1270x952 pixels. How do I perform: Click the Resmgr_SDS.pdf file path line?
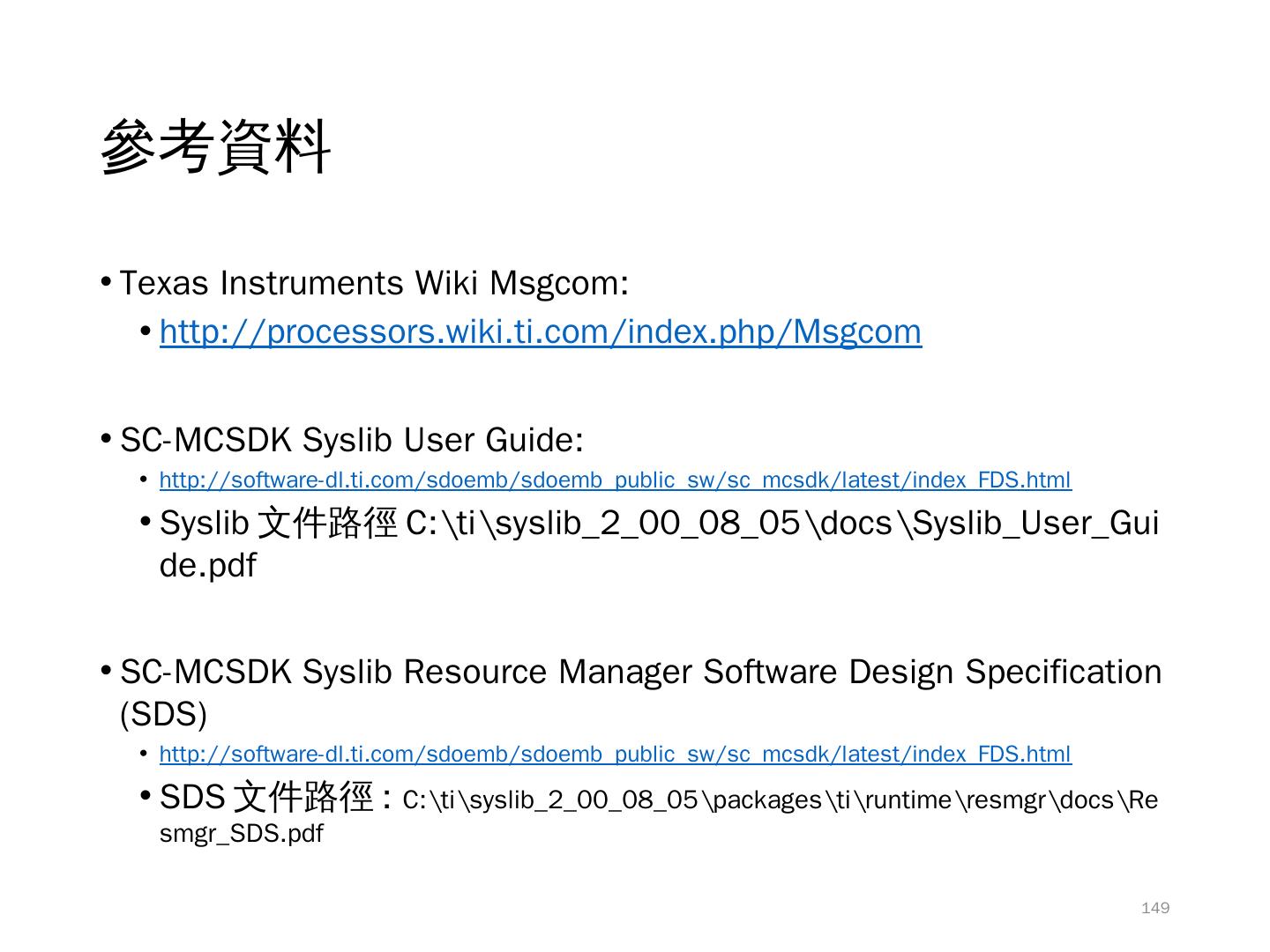(659, 814)
